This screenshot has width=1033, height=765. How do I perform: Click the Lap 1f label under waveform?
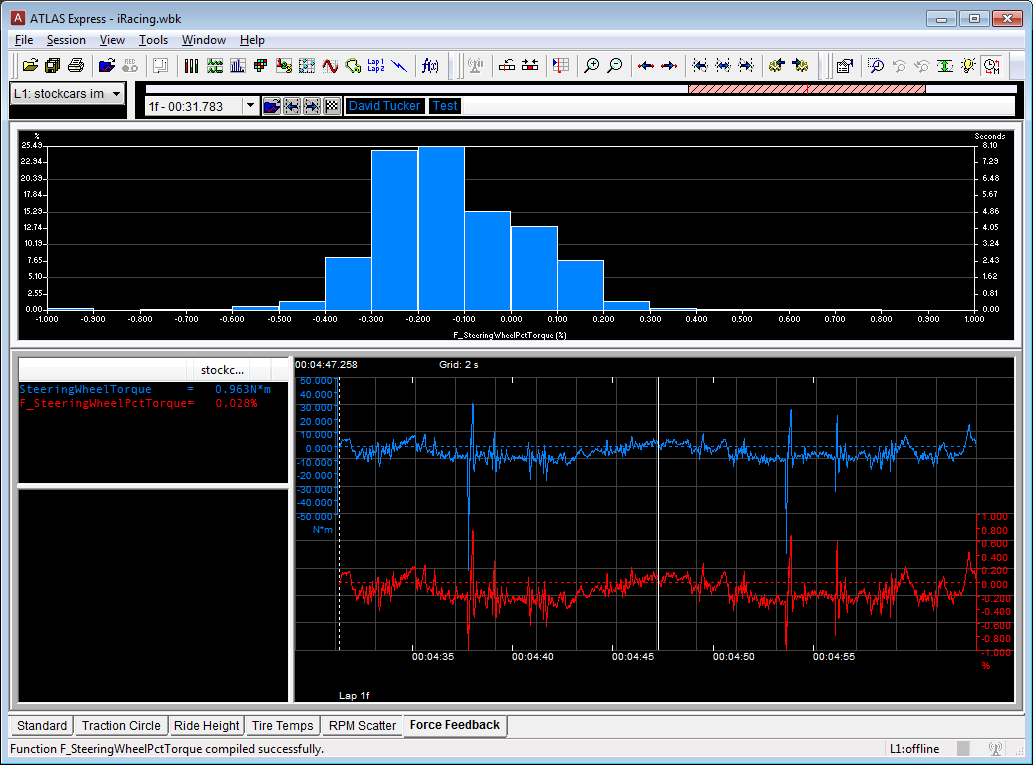tap(354, 695)
